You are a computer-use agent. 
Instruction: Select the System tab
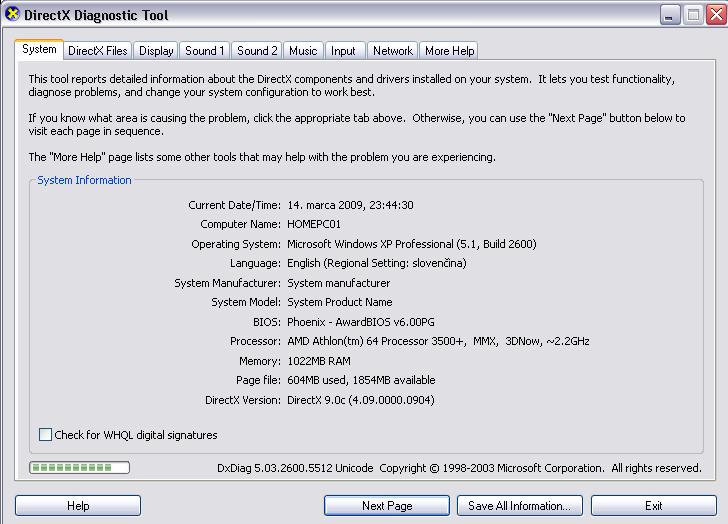(x=39, y=50)
